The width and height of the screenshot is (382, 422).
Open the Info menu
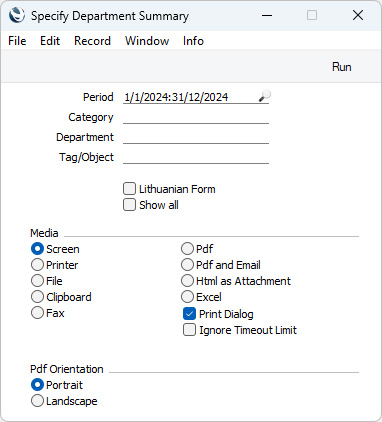pos(193,41)
